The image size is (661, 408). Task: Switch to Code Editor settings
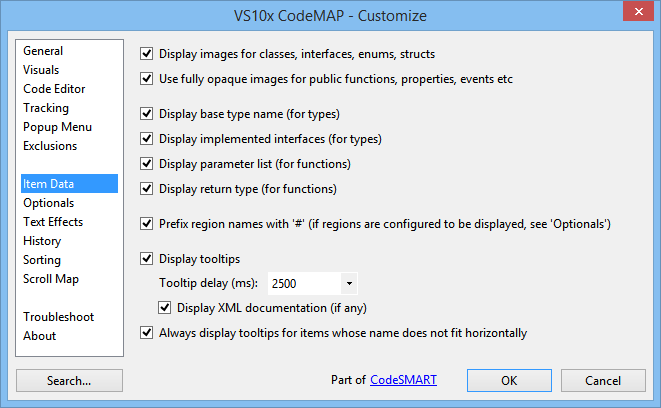[x=54, y=89]
